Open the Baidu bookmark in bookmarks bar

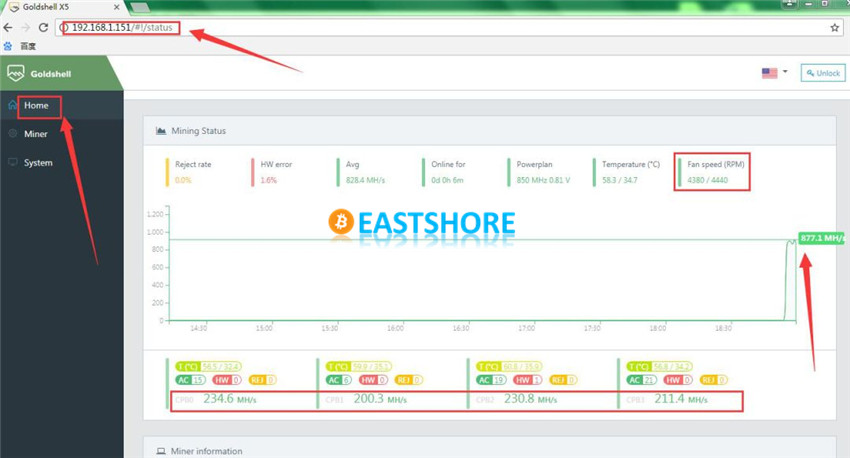click(20, 46)
